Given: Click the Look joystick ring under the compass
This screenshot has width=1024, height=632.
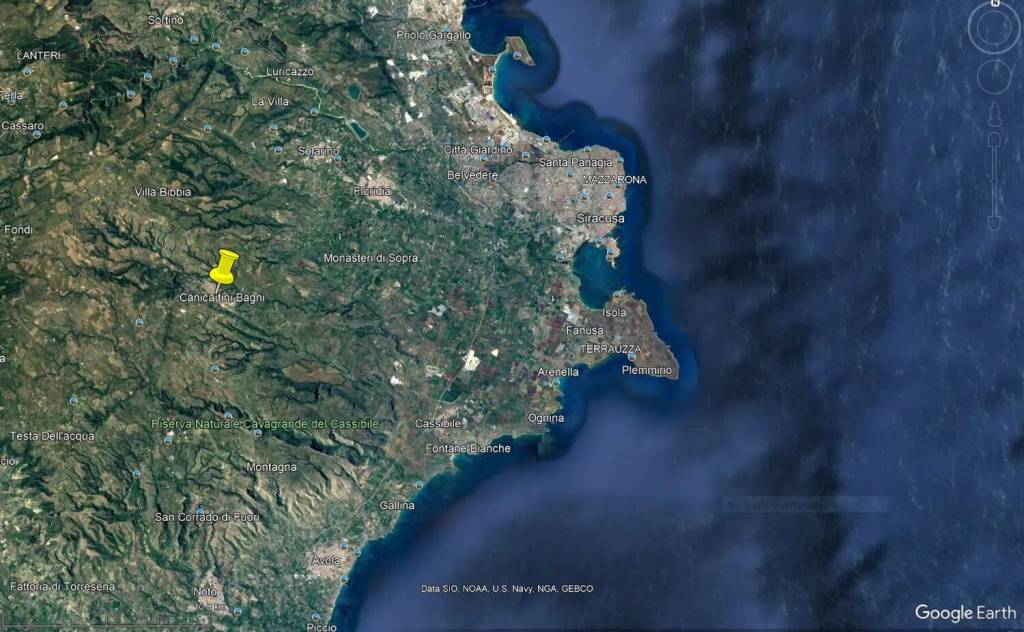Looking at the screenshot, I should [x=994, y=30].
